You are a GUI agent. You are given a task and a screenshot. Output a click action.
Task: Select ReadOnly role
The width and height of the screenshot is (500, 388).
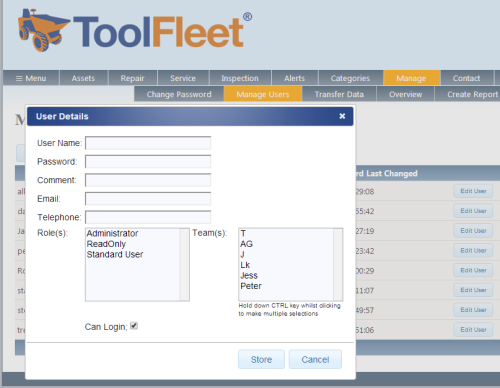[106, 244]
